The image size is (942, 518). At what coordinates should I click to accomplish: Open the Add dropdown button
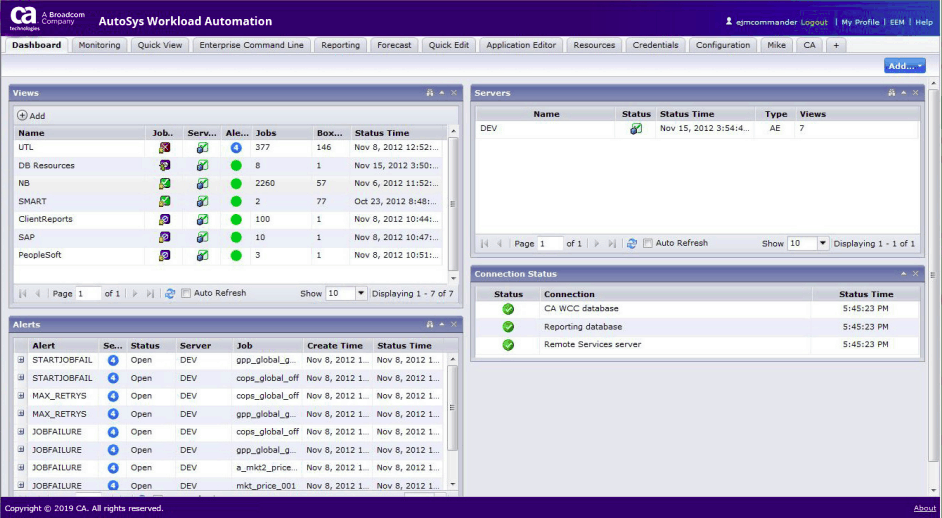pos(905,66)
